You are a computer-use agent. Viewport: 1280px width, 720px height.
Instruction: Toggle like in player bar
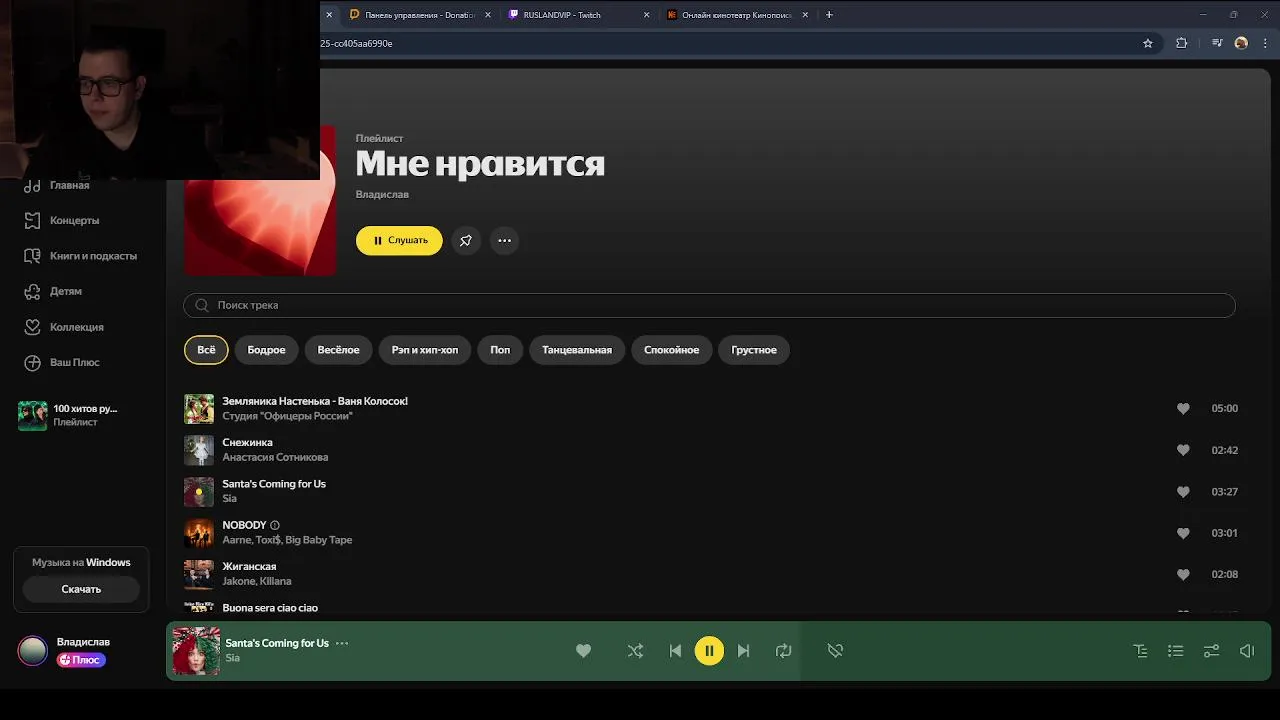pos(583,651)
